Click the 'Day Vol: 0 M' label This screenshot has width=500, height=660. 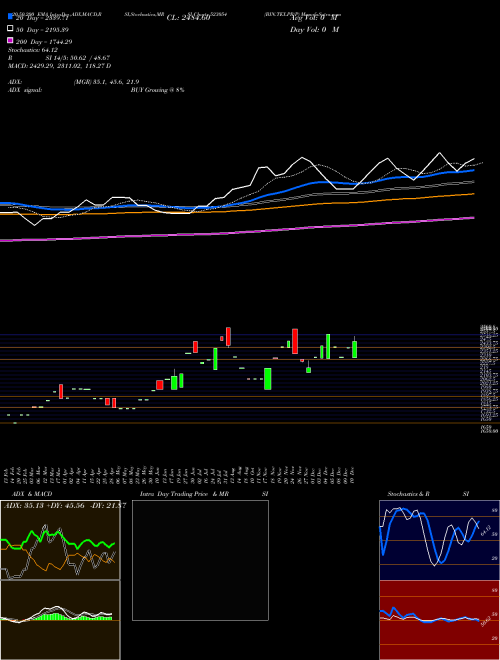coord(314,30)
